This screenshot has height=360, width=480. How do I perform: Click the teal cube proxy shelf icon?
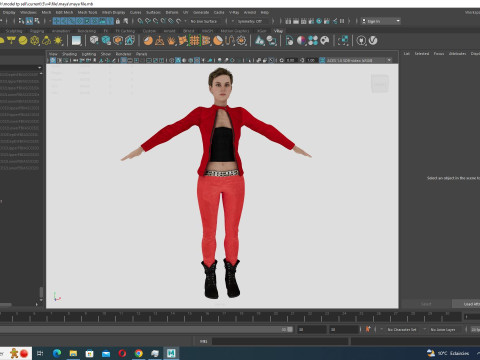(106, 41)
